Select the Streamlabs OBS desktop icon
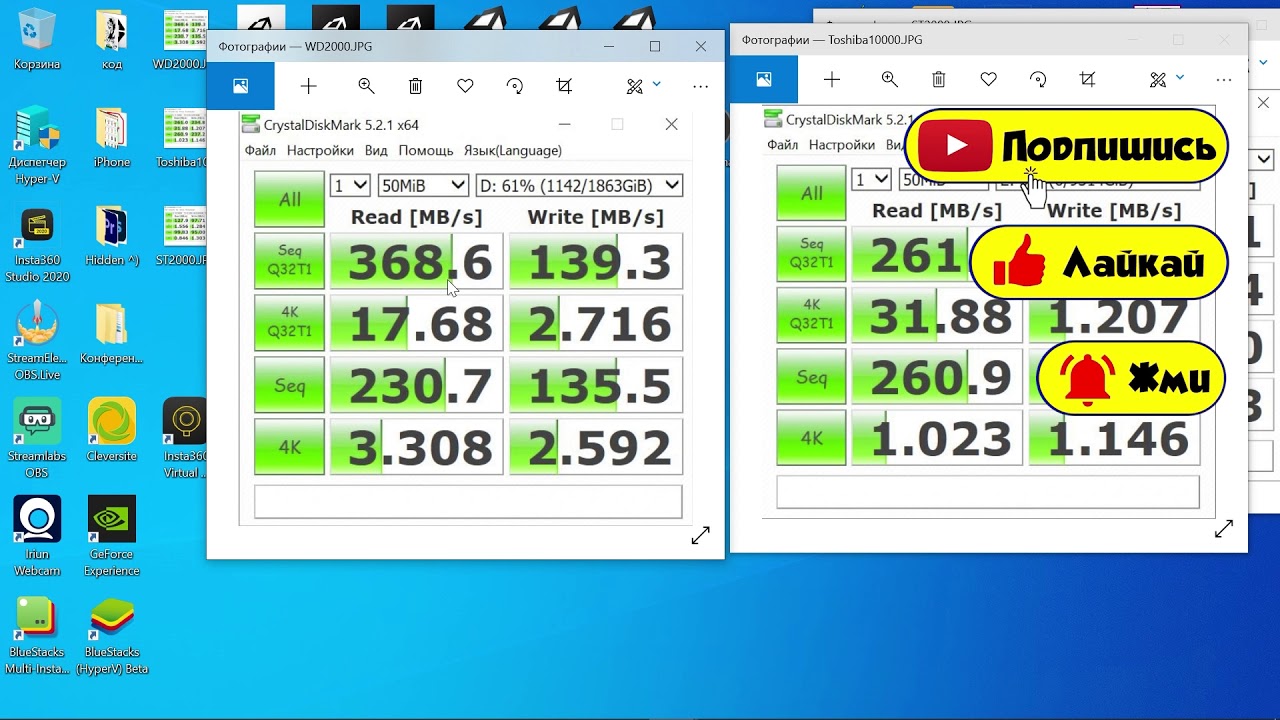The width and height of the screenshot is (1280, 720). pos(37,438)
